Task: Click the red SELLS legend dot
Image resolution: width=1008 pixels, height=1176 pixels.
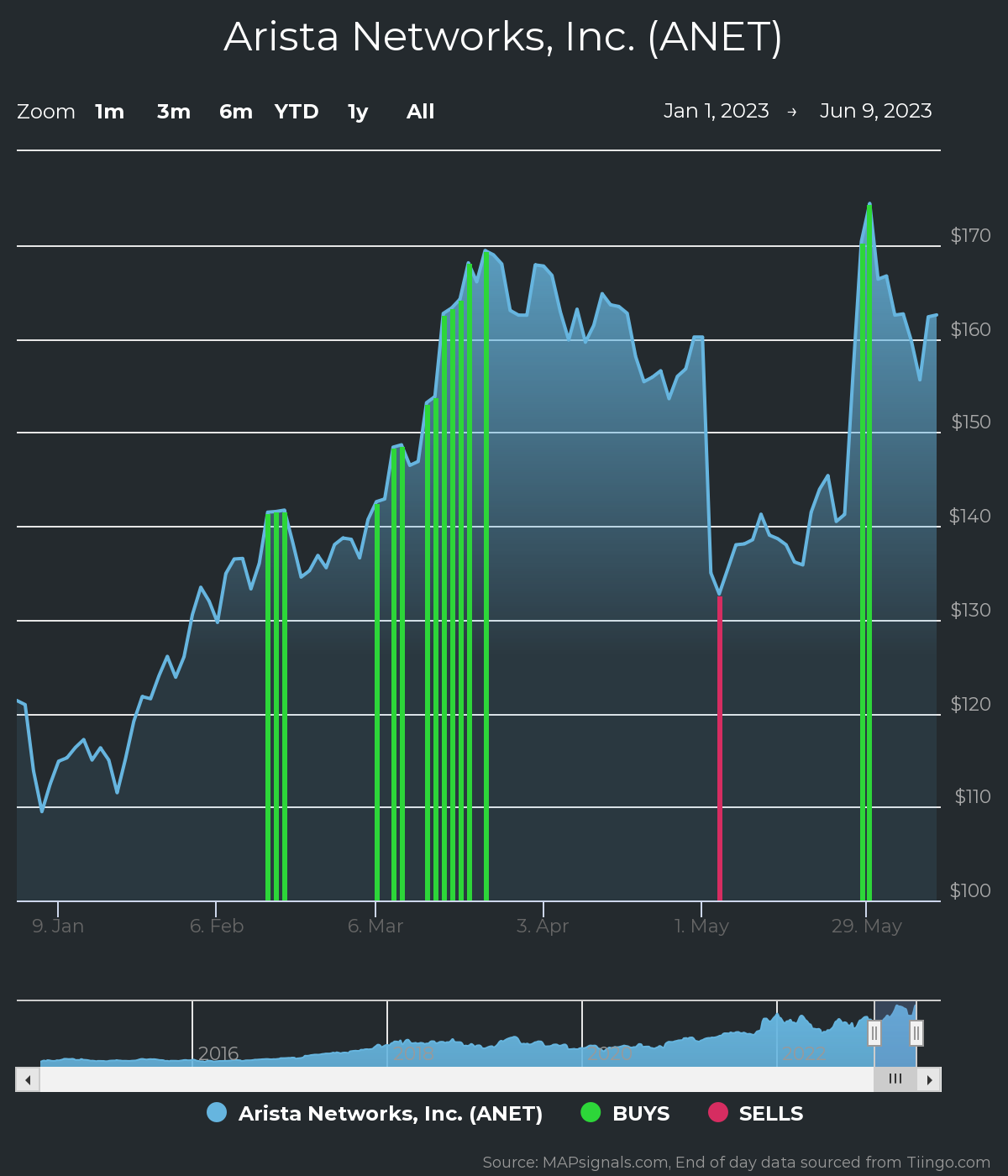Action: click(718, 1112)
